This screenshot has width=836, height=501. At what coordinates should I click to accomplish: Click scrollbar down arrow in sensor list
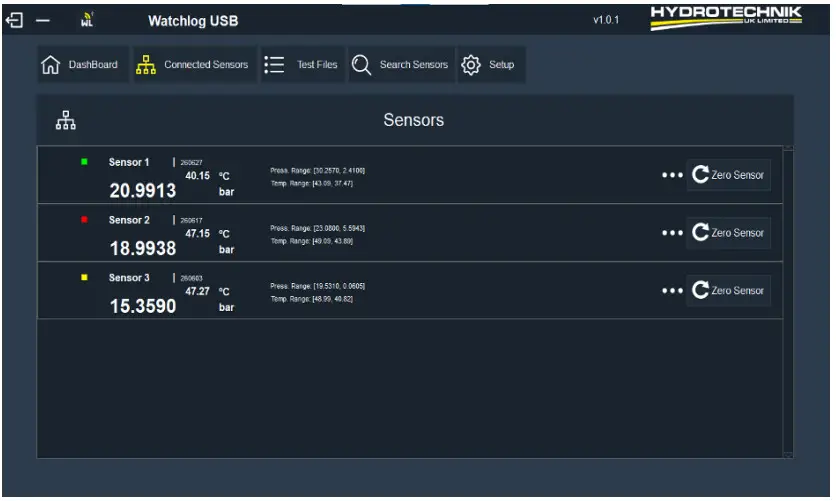coord(788,455)
